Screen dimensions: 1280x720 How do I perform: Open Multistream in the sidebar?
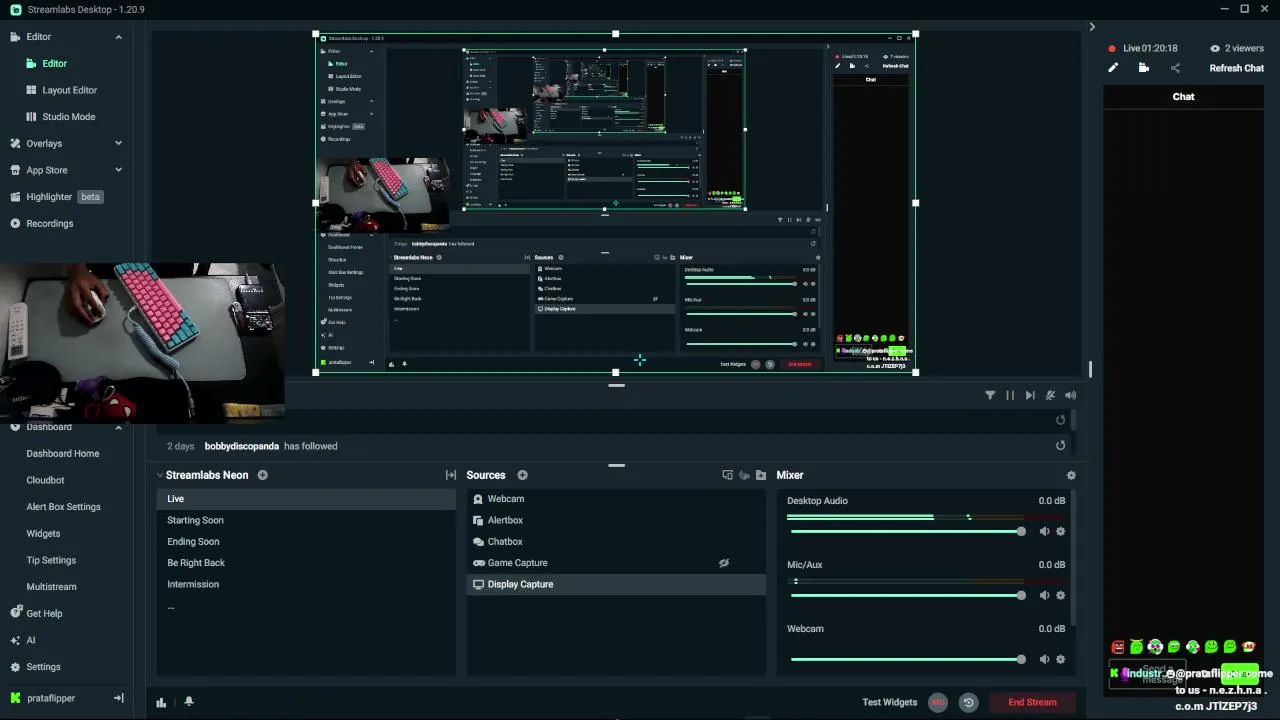51,587
